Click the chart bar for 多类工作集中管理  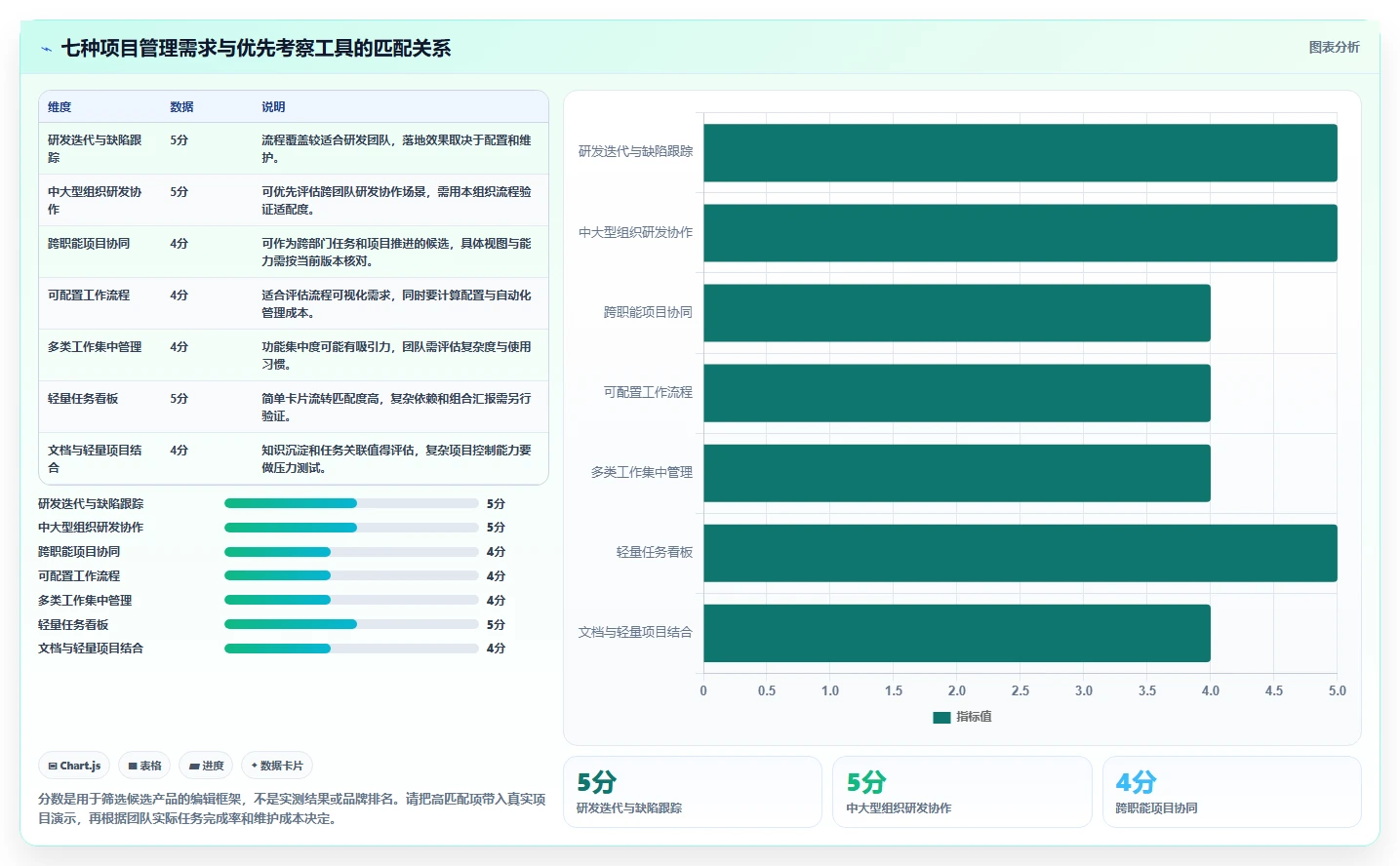[957, 473]
